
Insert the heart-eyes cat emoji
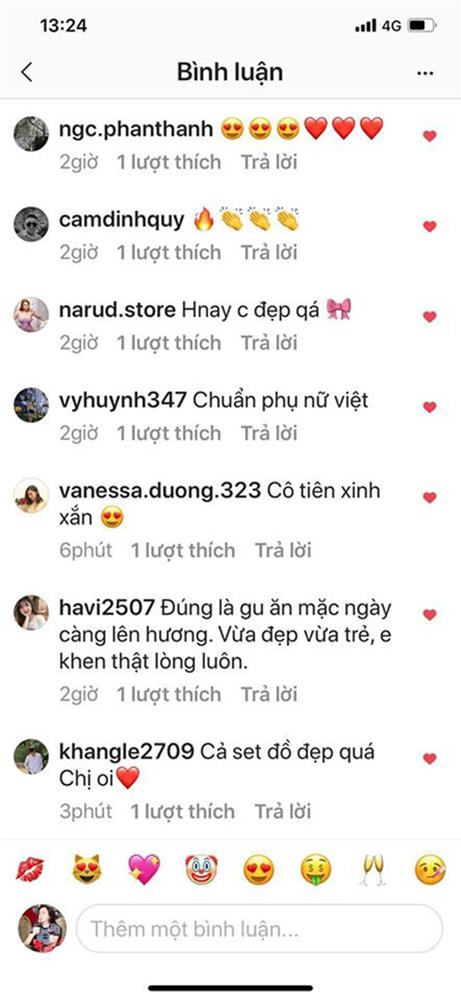coord(87,869)
